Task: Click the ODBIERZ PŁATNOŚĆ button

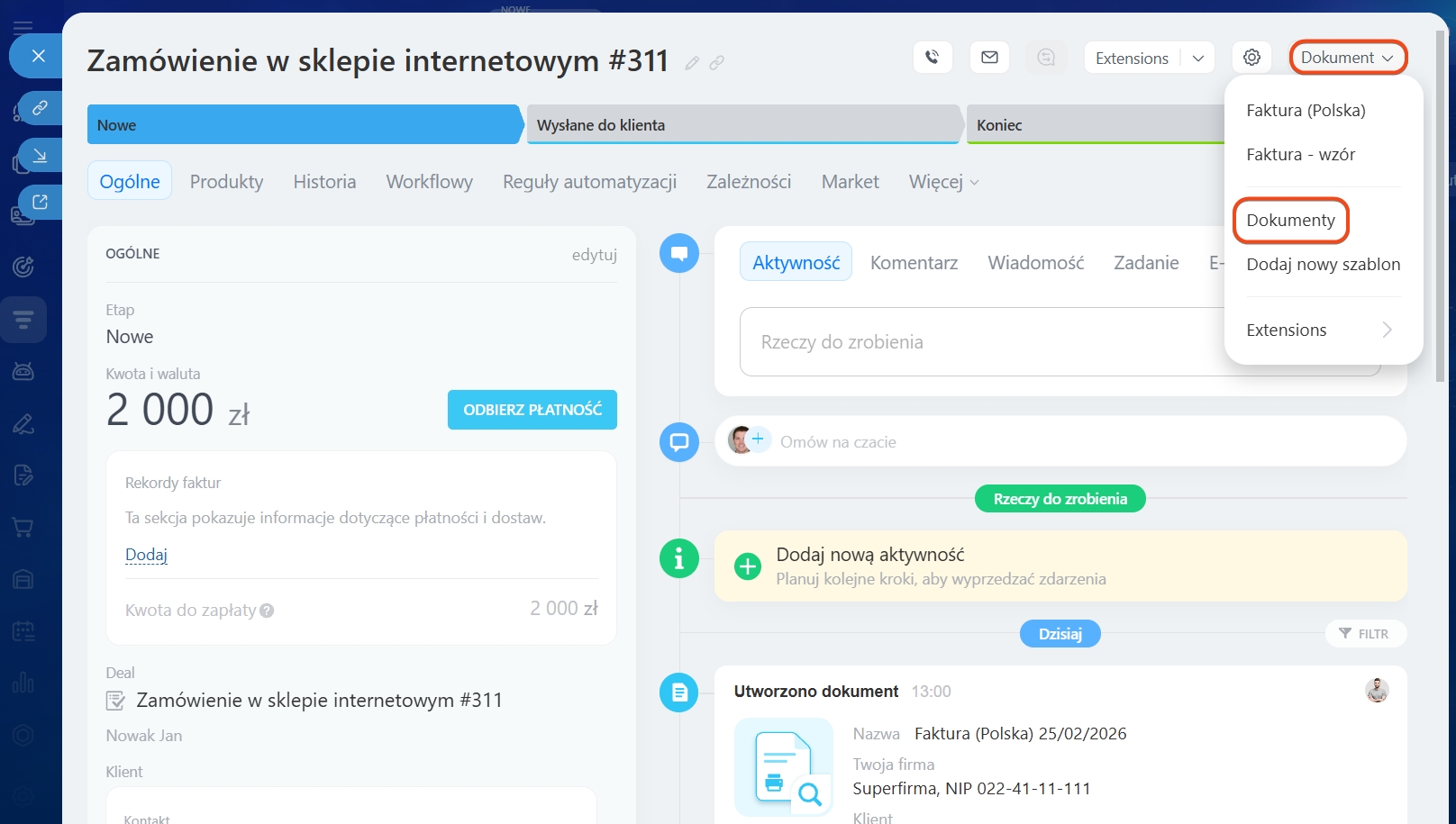Action: click(532, 410)
